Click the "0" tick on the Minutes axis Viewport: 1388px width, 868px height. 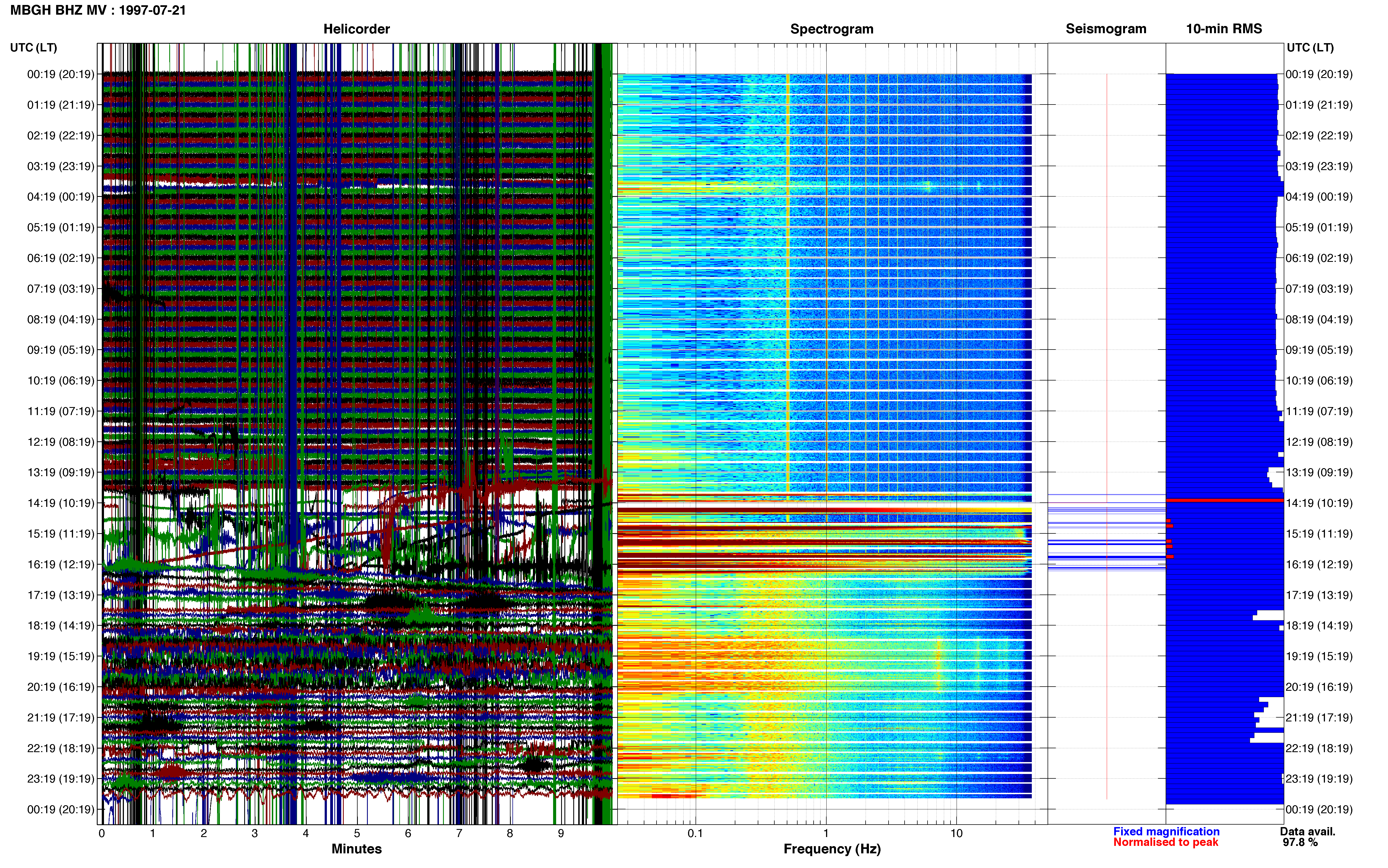coord(101,833)
